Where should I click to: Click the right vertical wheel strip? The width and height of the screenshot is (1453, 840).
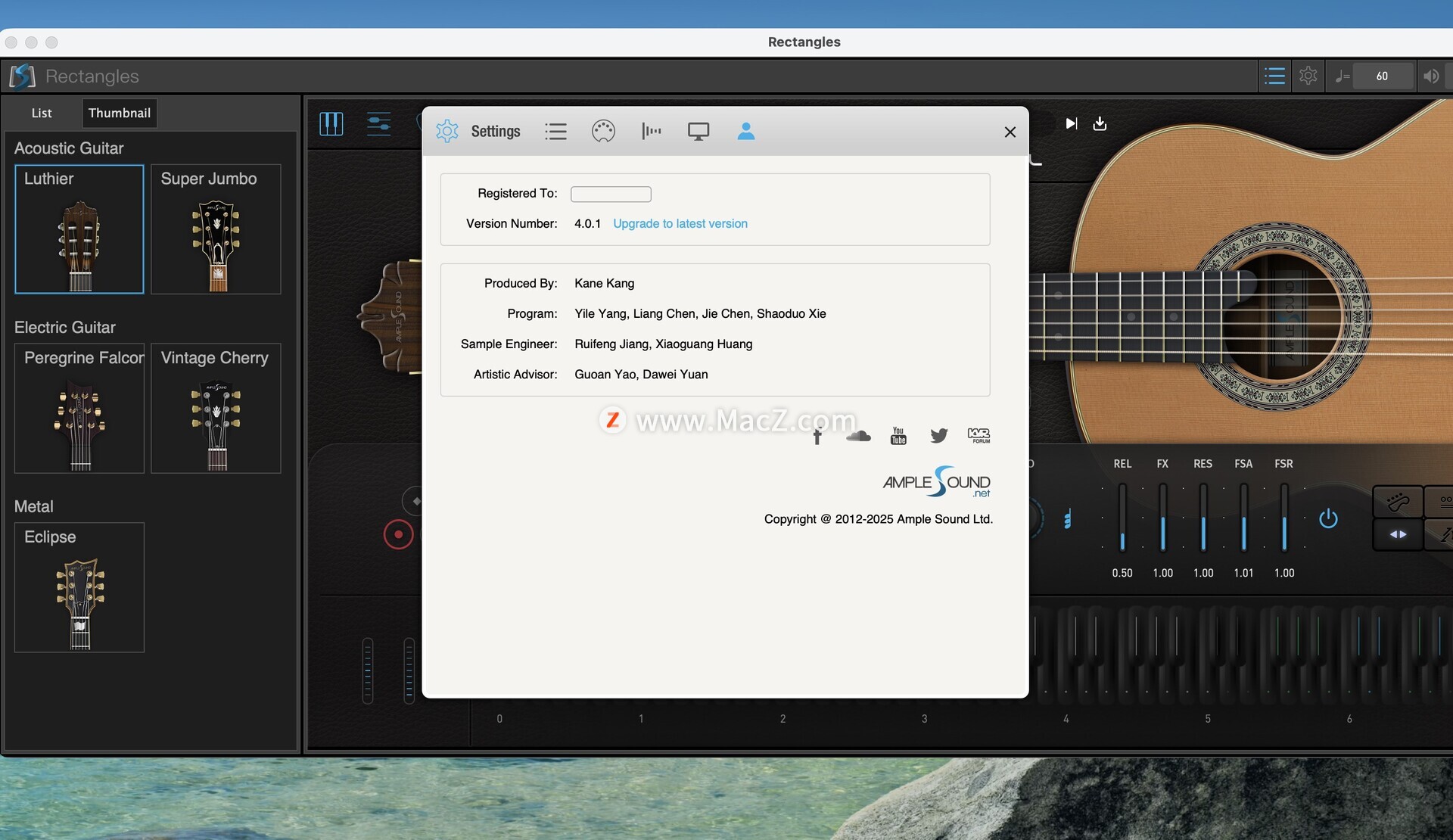(409, 670)
